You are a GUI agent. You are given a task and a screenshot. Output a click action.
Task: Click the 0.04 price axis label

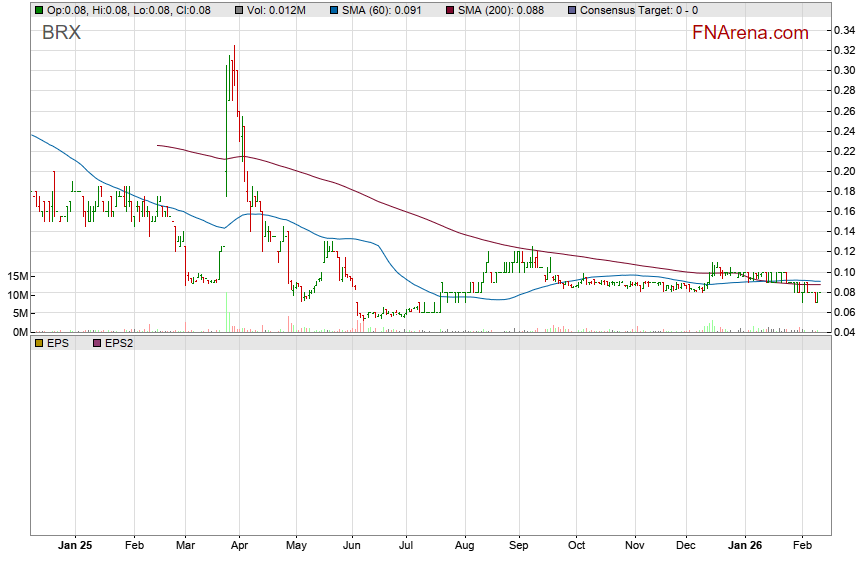(842, 332)
